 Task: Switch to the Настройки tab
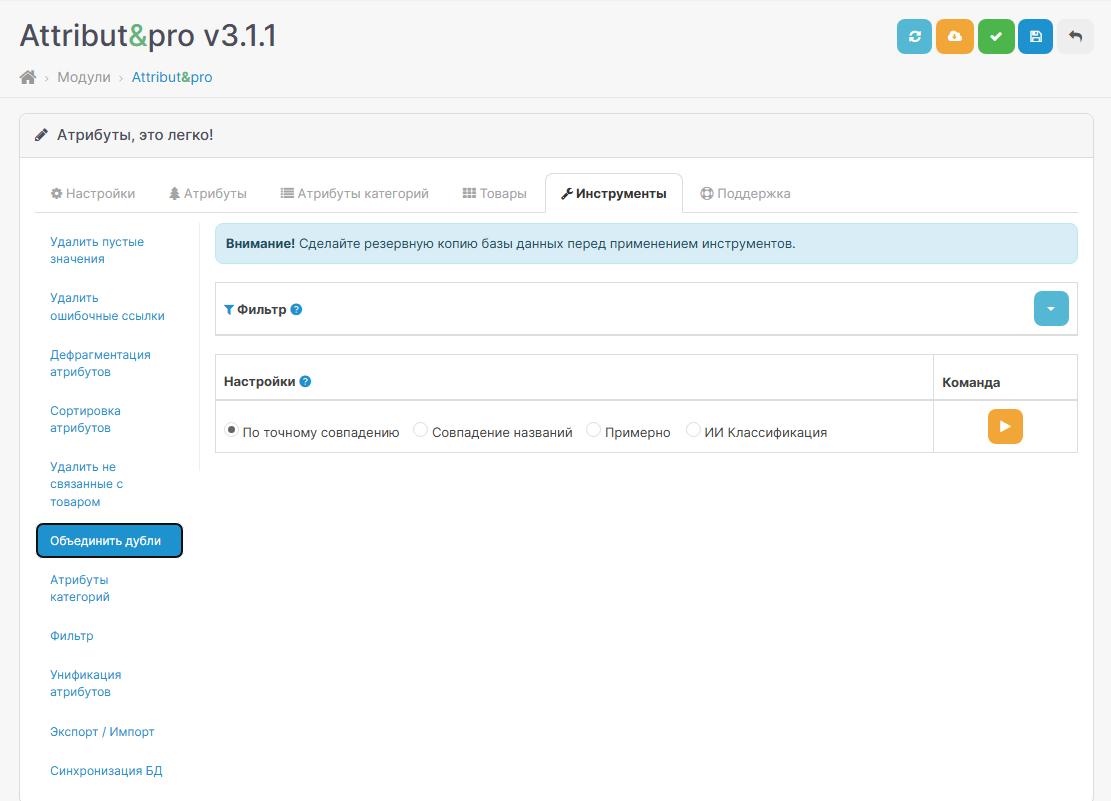pyautogui.click(x=92, y=194)
